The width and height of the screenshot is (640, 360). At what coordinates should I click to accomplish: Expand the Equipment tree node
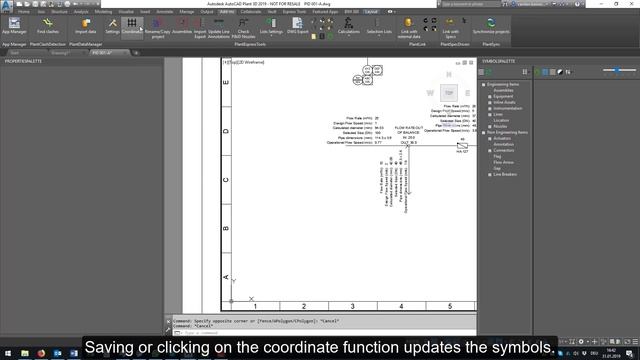pyautogui.click(x=490, y=96)
